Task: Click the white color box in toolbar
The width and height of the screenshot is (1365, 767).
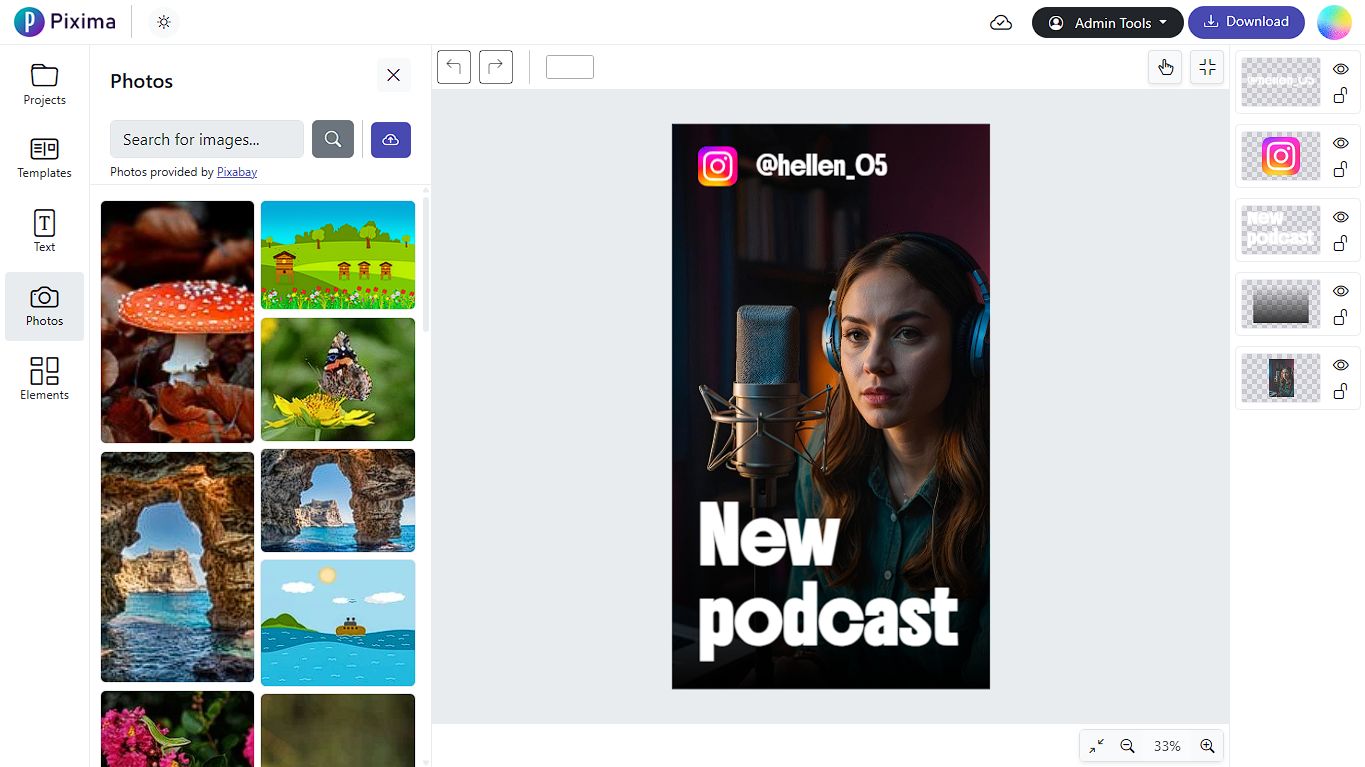Action: click(570, 67)
